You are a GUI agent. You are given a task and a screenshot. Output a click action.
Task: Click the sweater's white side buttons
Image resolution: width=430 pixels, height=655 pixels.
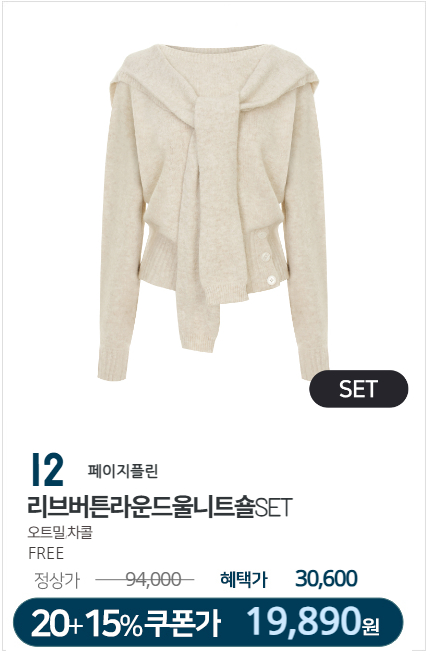[266, 258]
